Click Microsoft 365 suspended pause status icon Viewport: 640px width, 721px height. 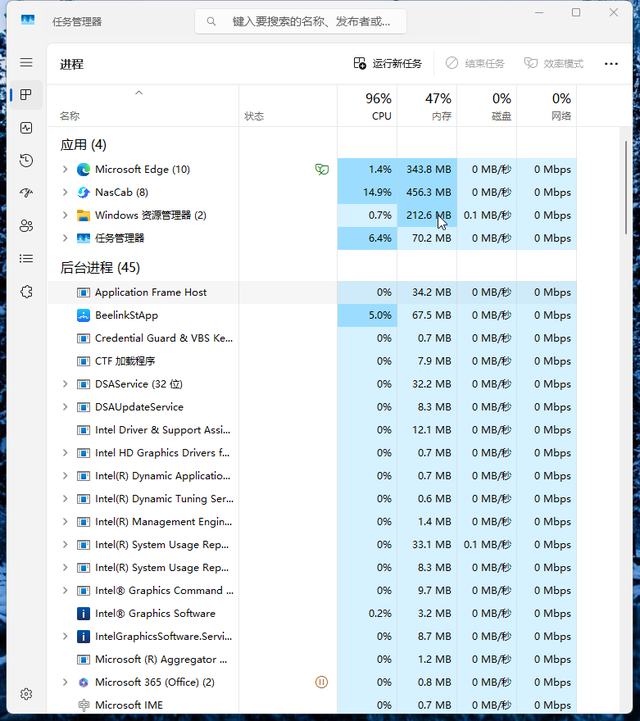[321, 682]
